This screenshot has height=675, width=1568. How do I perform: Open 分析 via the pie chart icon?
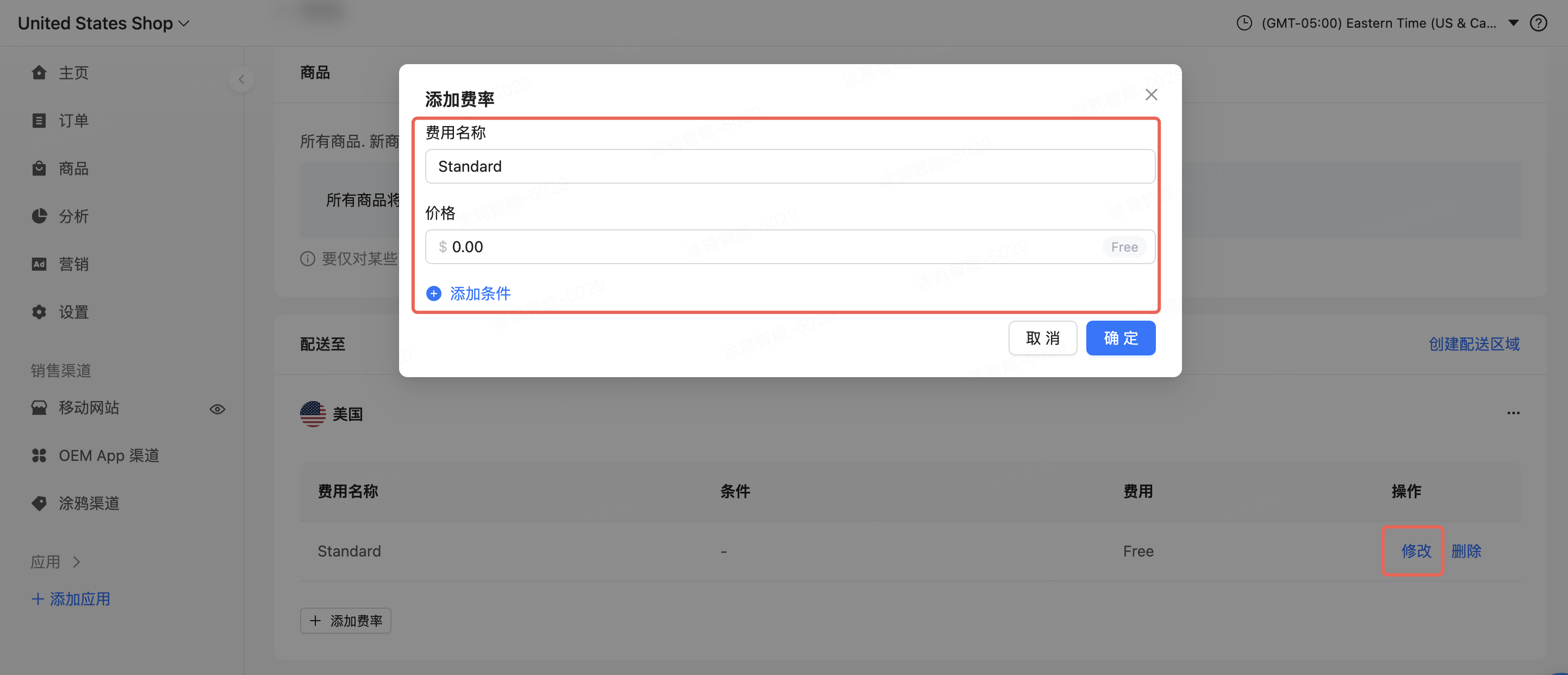point(39,216)
